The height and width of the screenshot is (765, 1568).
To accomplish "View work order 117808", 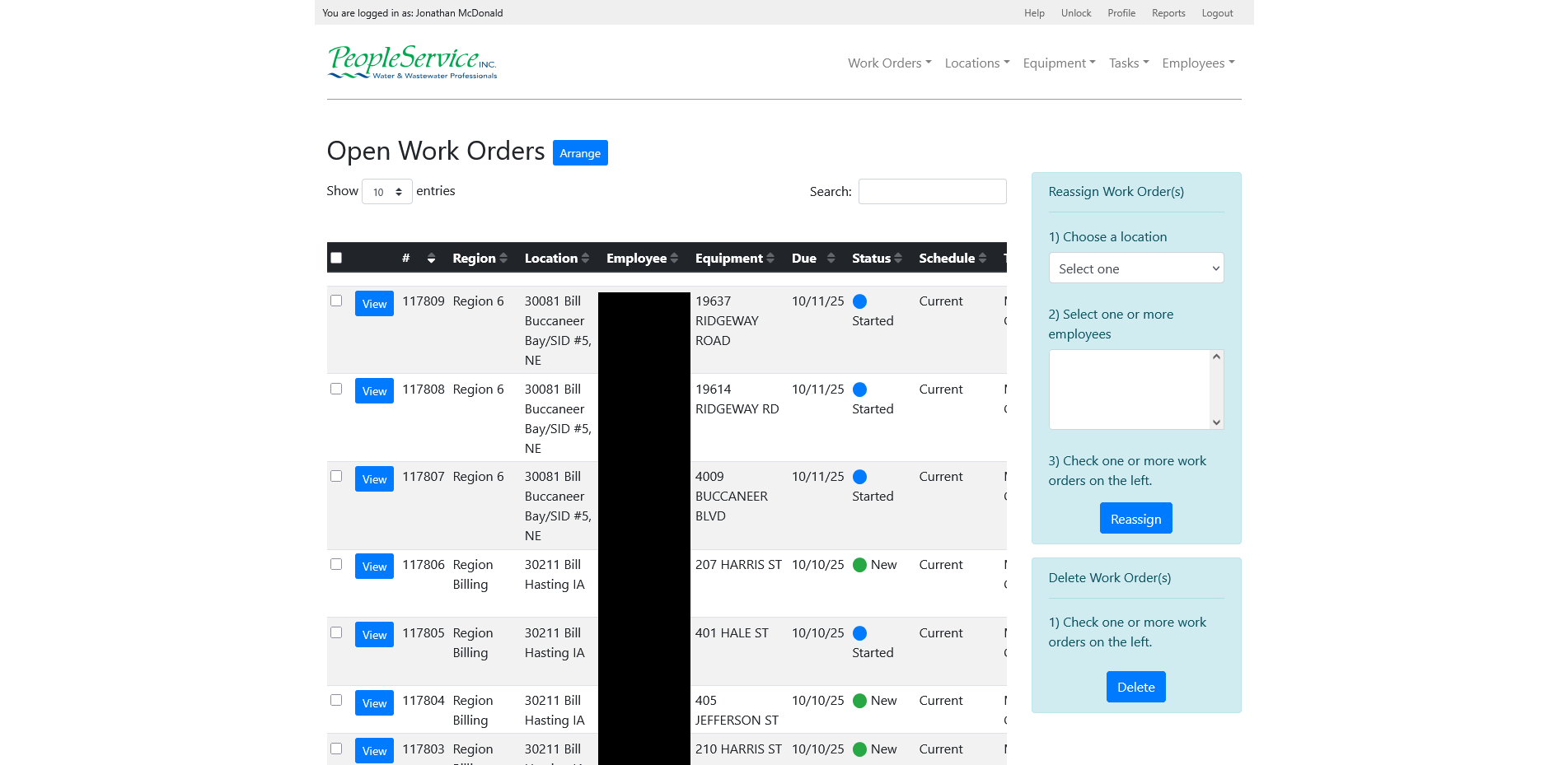I will click(374, 391).
